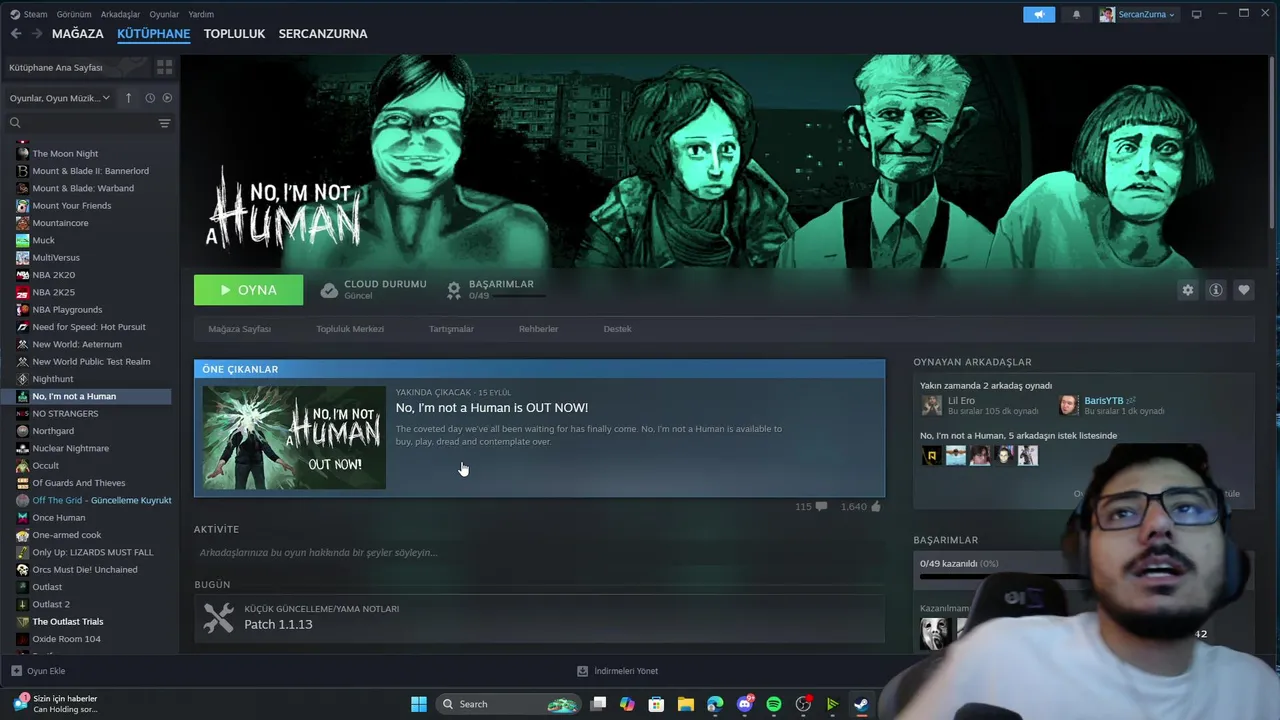Open Spotify from taskbar
Image resolution: width=1280 pixels, height=720 pixels.
[774, 704]
